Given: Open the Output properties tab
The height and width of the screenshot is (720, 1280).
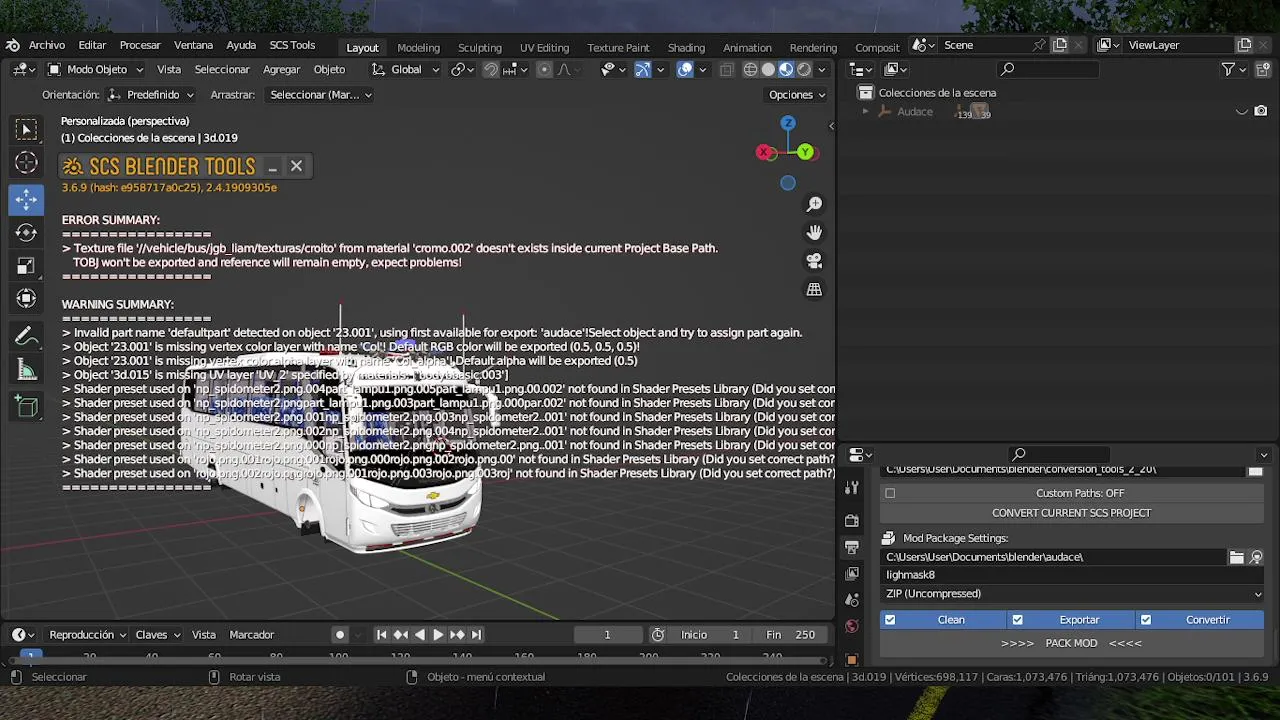Looking at the screenshot, I should tap(852, 547).
